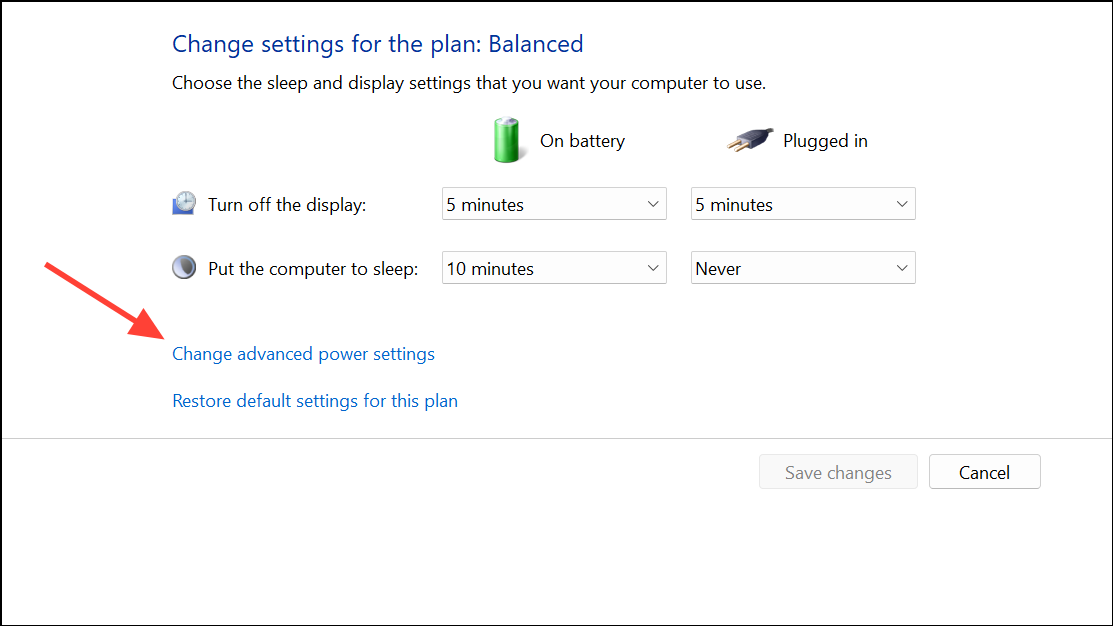Screen dimensions: 1113x626
Task: Click the On battery column label
Action: click(582, 141)
